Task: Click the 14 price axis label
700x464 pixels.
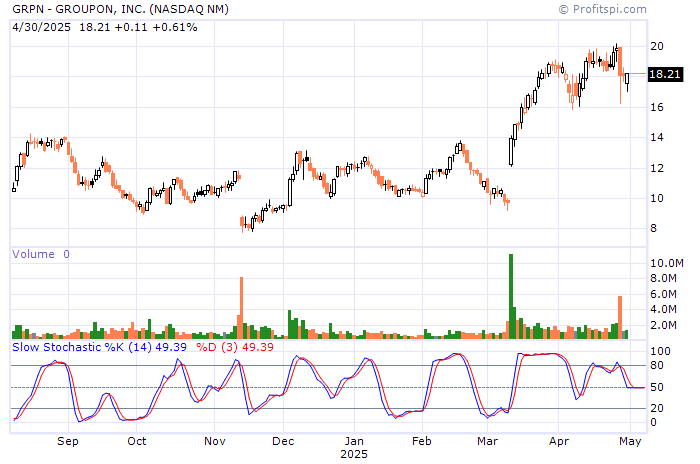Action: pyautogui.click(x=657, y=138)
